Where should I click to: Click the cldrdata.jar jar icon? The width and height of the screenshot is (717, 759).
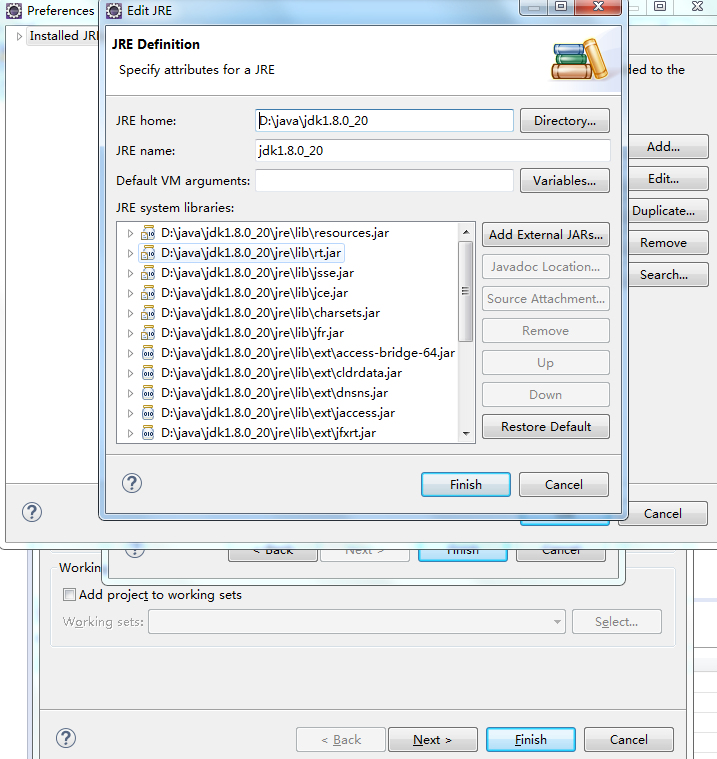pyautogui.click(x=148, y=373)
